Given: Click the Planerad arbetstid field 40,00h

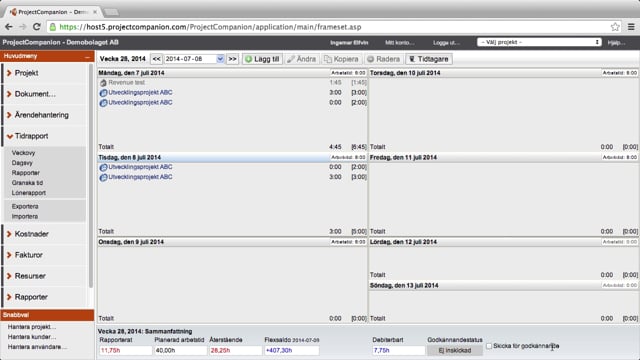Looking at the screenshot, I should pos(180,351).
